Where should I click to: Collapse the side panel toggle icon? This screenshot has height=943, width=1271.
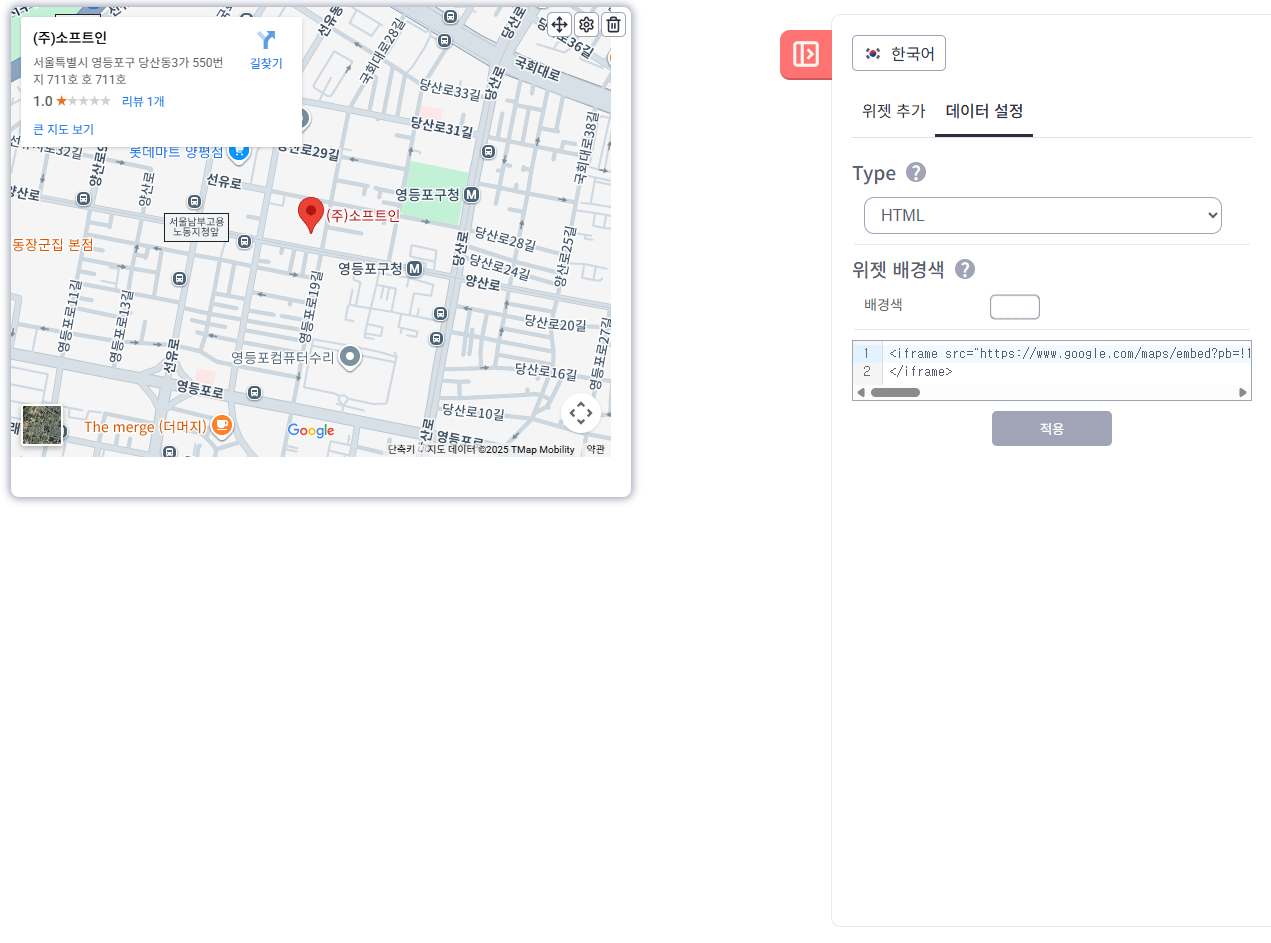(806, 54)
